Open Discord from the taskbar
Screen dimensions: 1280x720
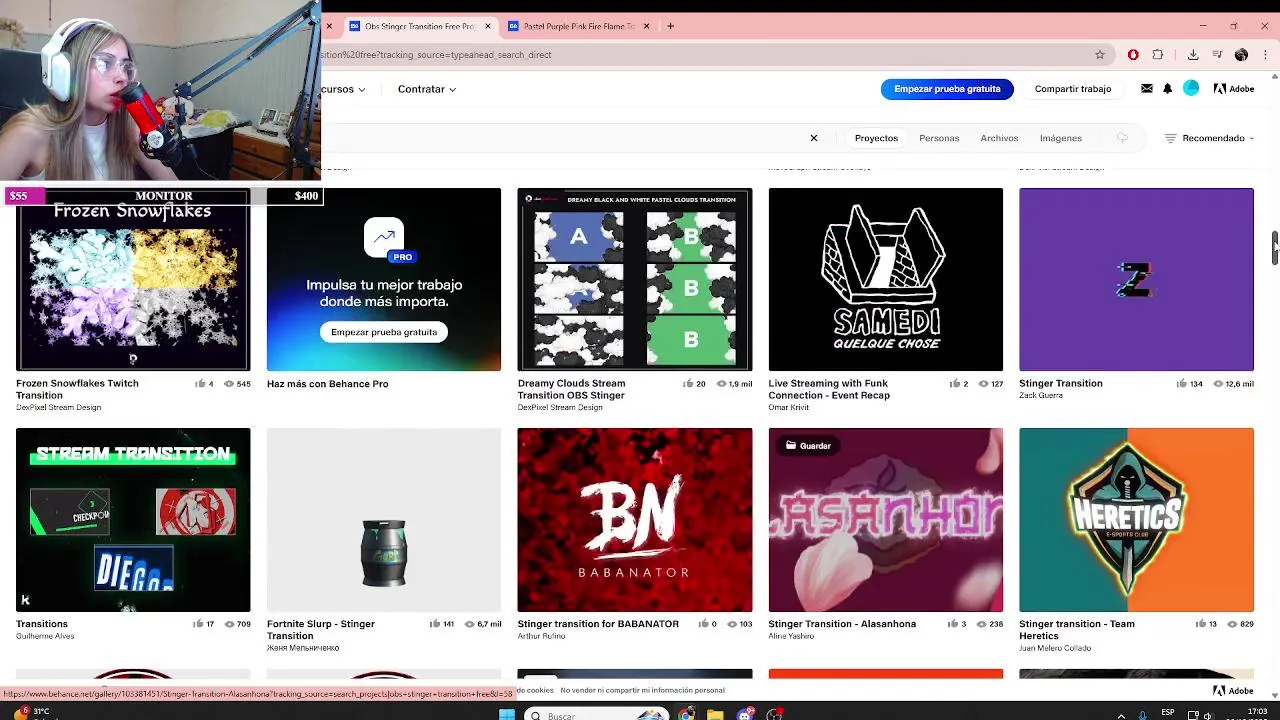(x=745, y=715)
